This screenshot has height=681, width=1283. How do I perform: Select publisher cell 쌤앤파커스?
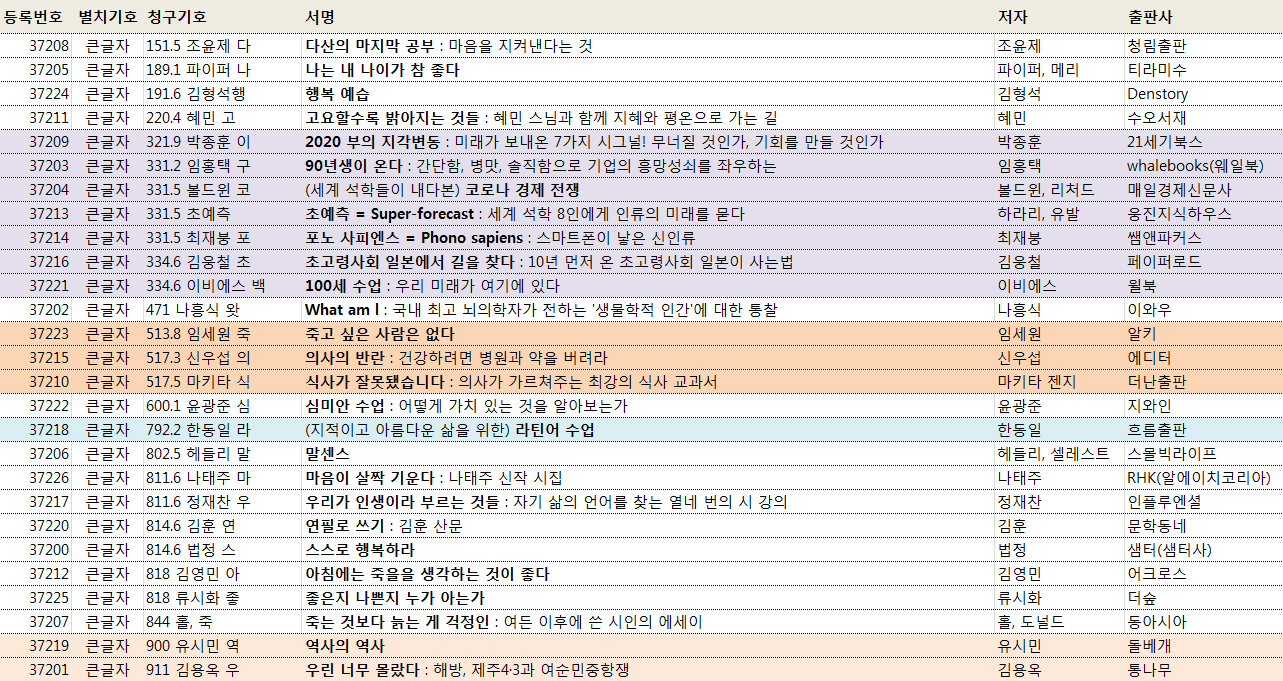(x=1164, y=238)
